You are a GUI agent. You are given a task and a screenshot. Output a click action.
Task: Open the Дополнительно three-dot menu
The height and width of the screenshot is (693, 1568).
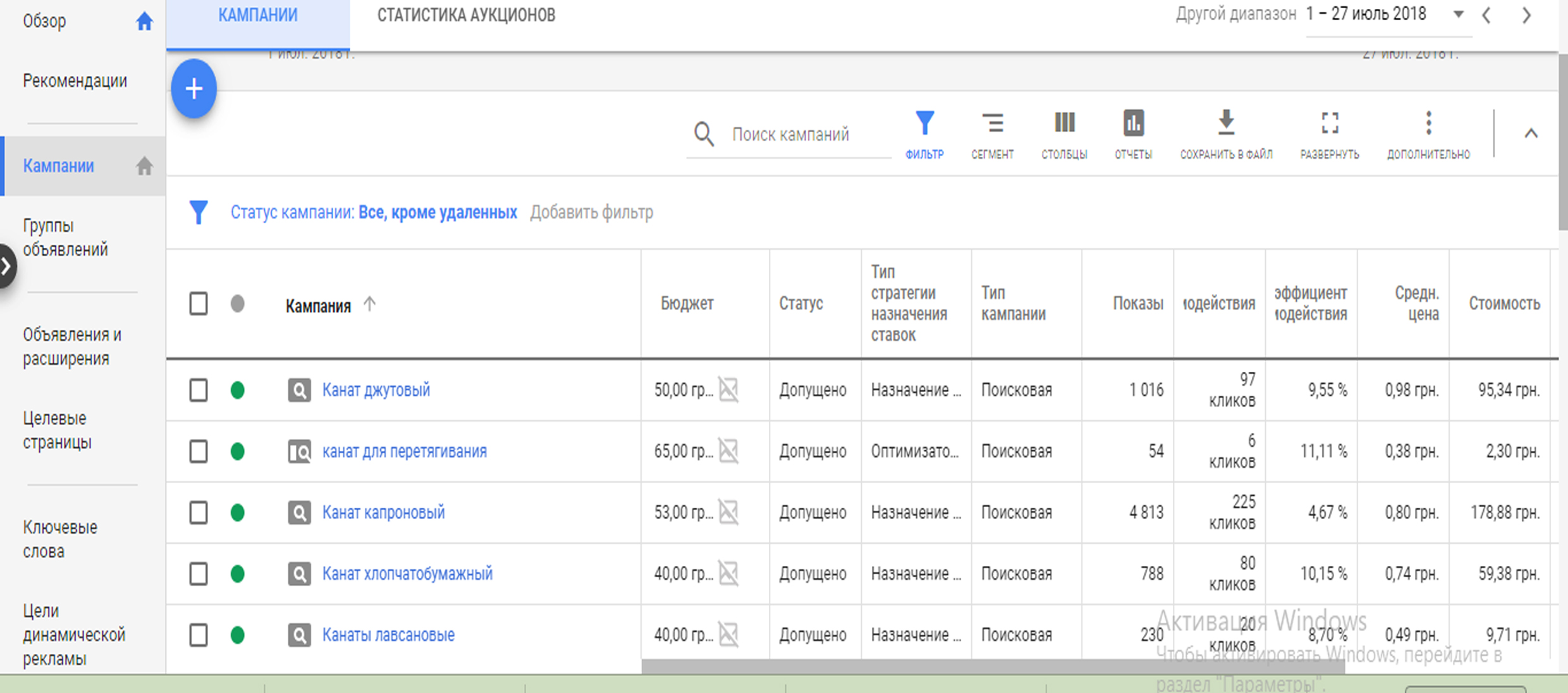(x=1428, y=135)
